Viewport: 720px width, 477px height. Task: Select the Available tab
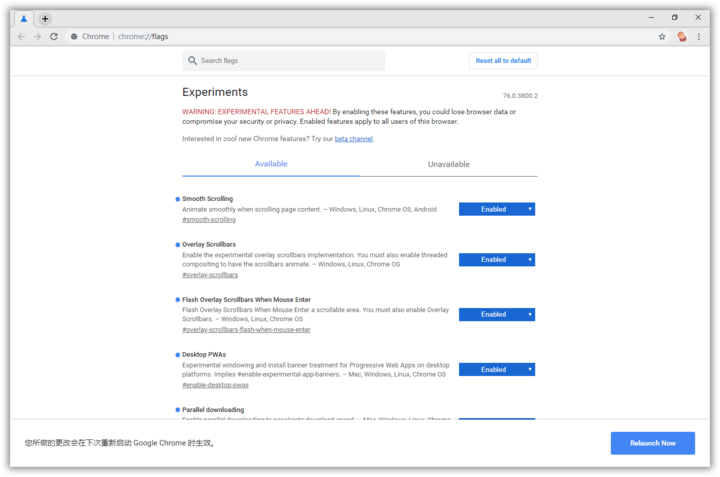[x=271, y=164]
